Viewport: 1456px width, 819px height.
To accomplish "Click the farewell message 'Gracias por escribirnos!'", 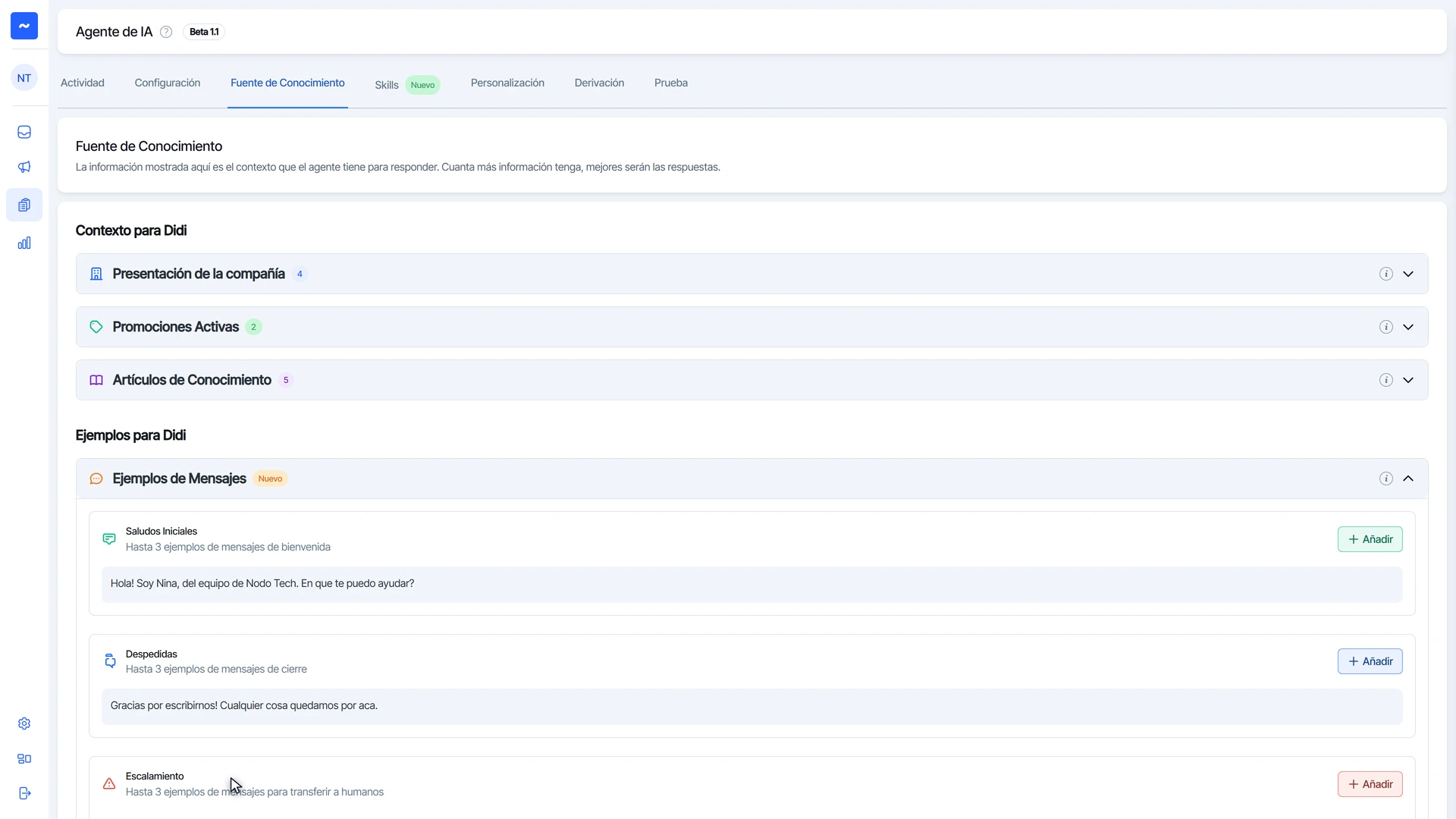I will pyautogui.click(x=752, y=706).
